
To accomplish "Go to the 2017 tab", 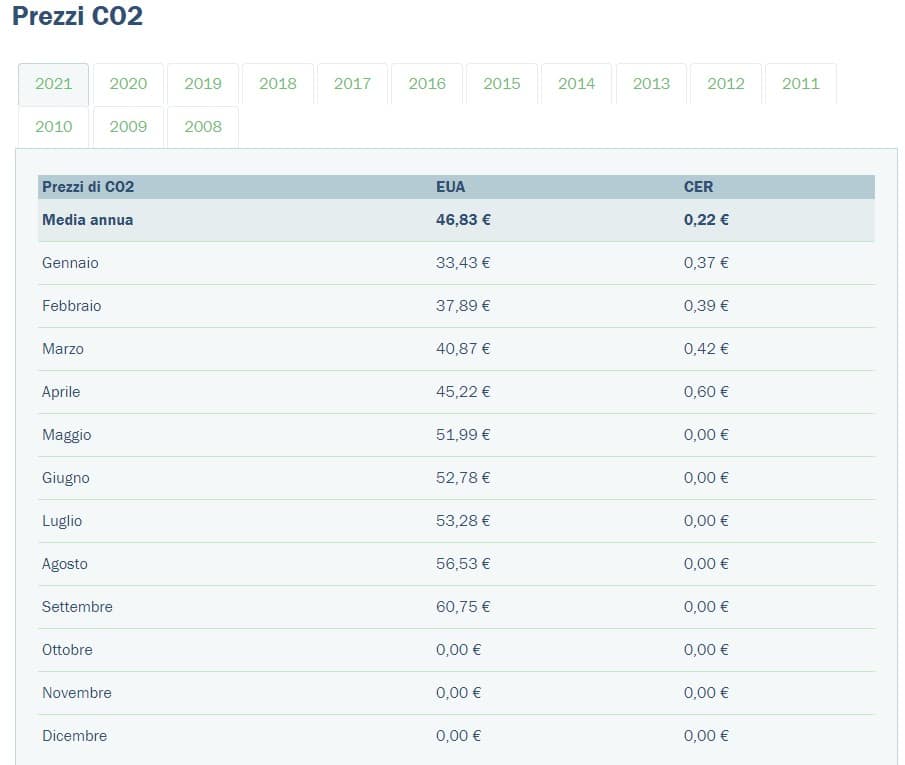I will [352, 84].
